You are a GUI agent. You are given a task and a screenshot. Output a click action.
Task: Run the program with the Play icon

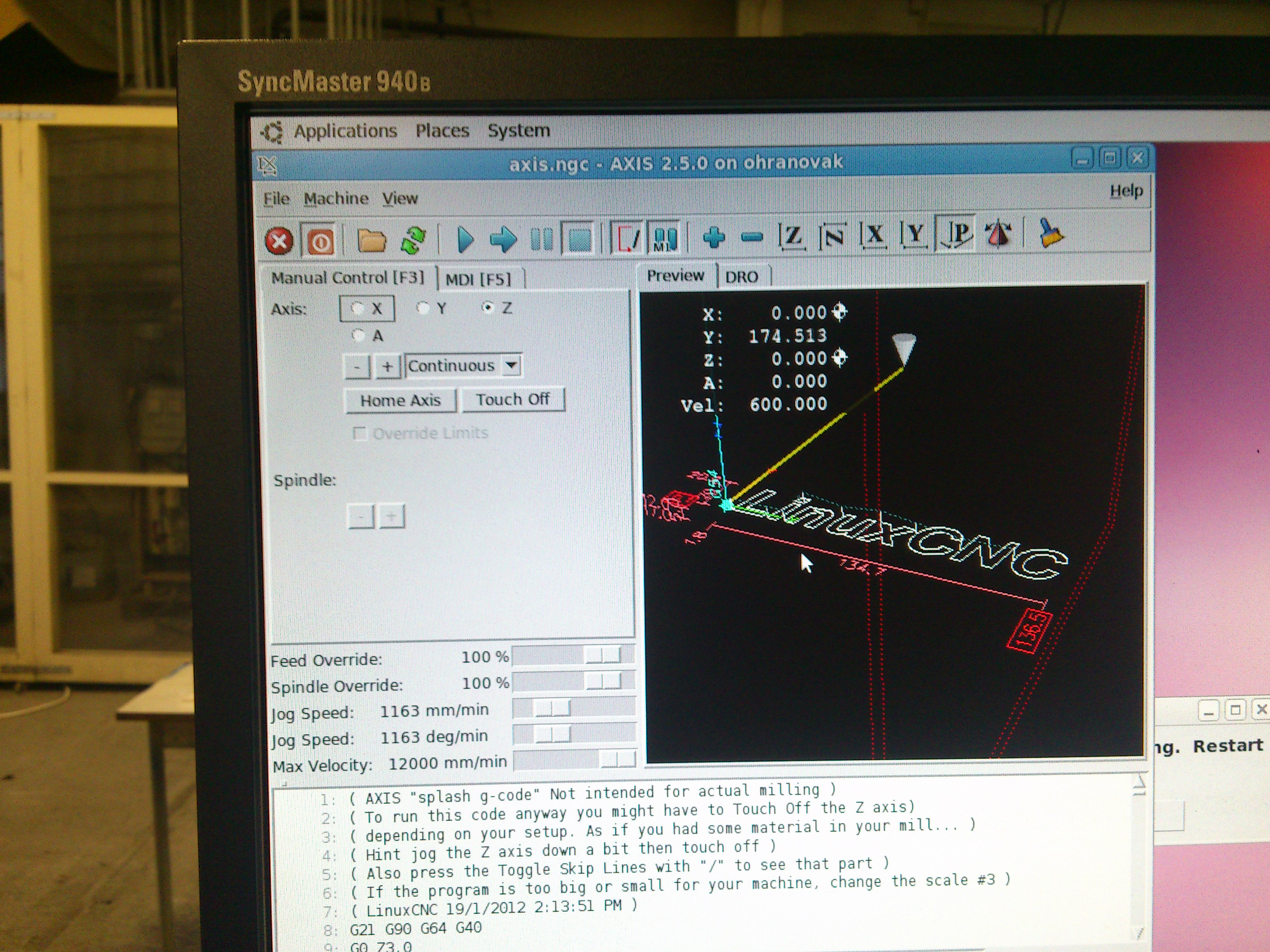point(465,240)
